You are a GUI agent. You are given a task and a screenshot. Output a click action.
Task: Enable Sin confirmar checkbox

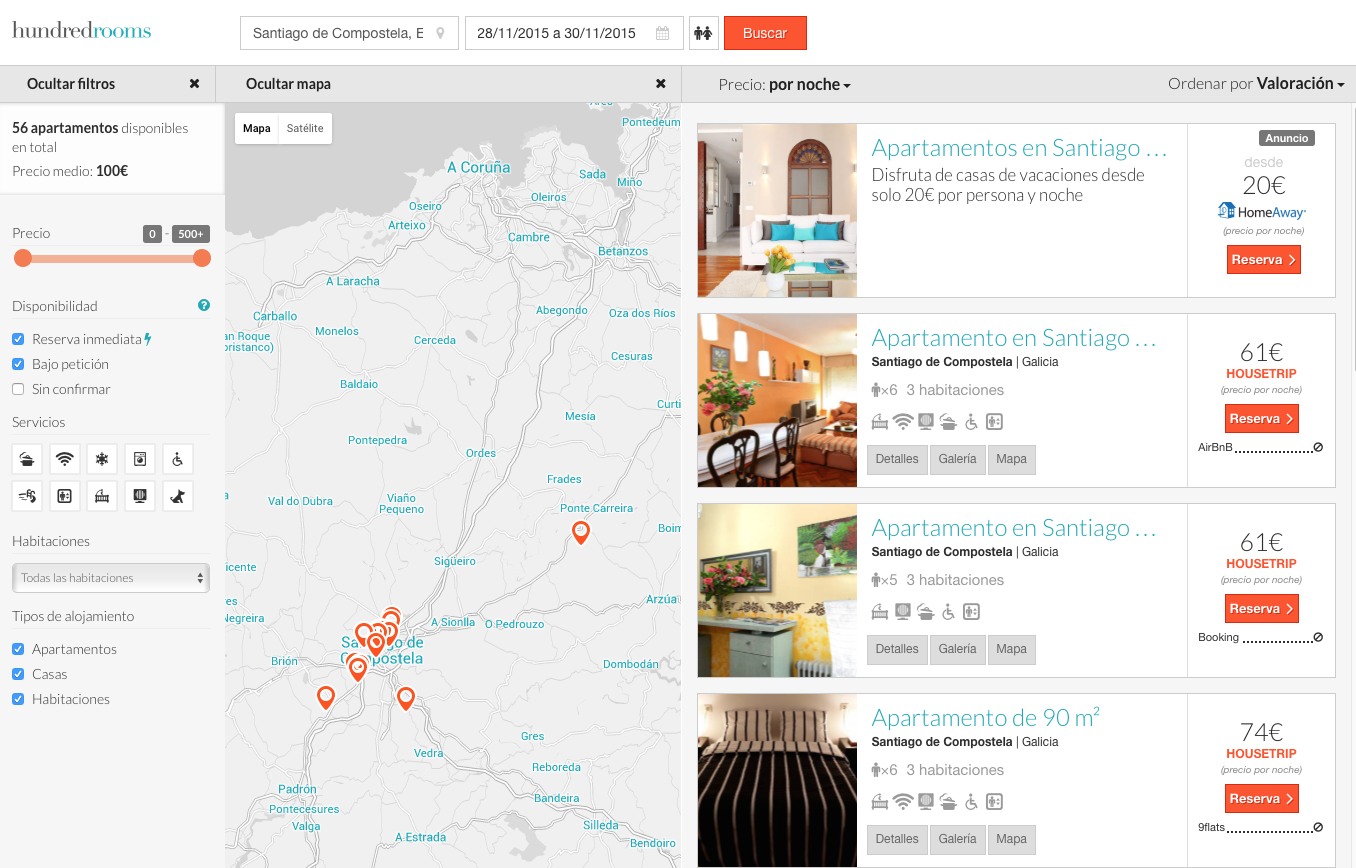point(18,389)
